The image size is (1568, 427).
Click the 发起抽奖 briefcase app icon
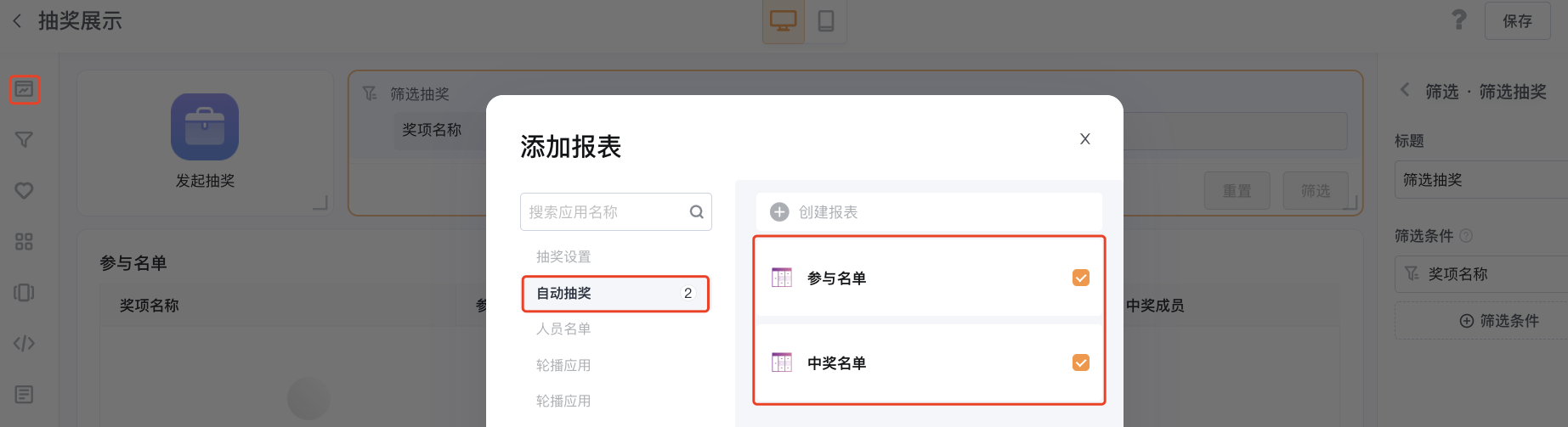pos(205,127)
